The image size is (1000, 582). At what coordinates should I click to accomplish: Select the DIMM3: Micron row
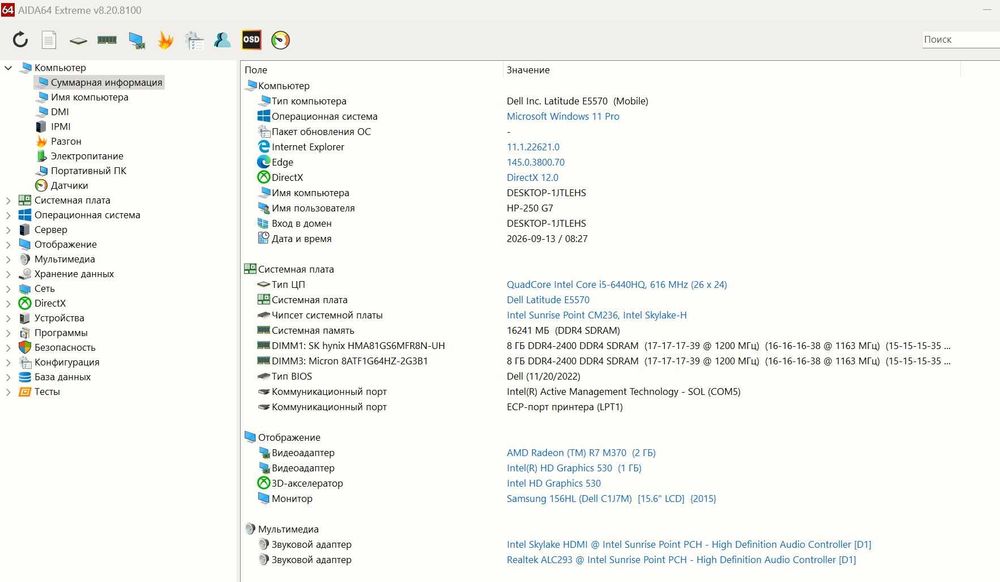pyautogui.click(x=599, y=361)
